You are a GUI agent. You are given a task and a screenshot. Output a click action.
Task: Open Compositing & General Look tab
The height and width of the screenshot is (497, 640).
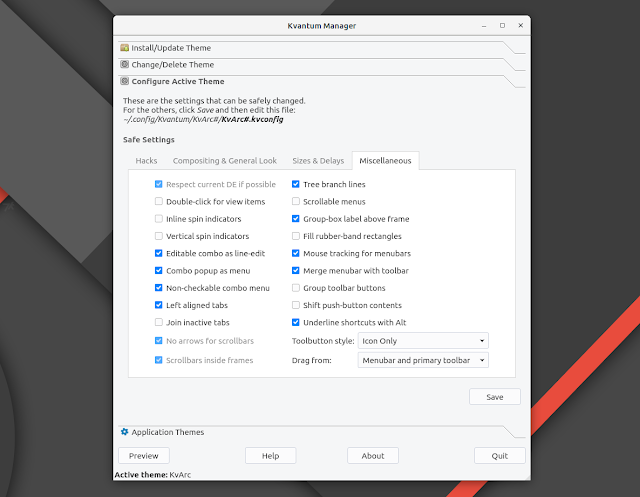click(x=224, y=160)
